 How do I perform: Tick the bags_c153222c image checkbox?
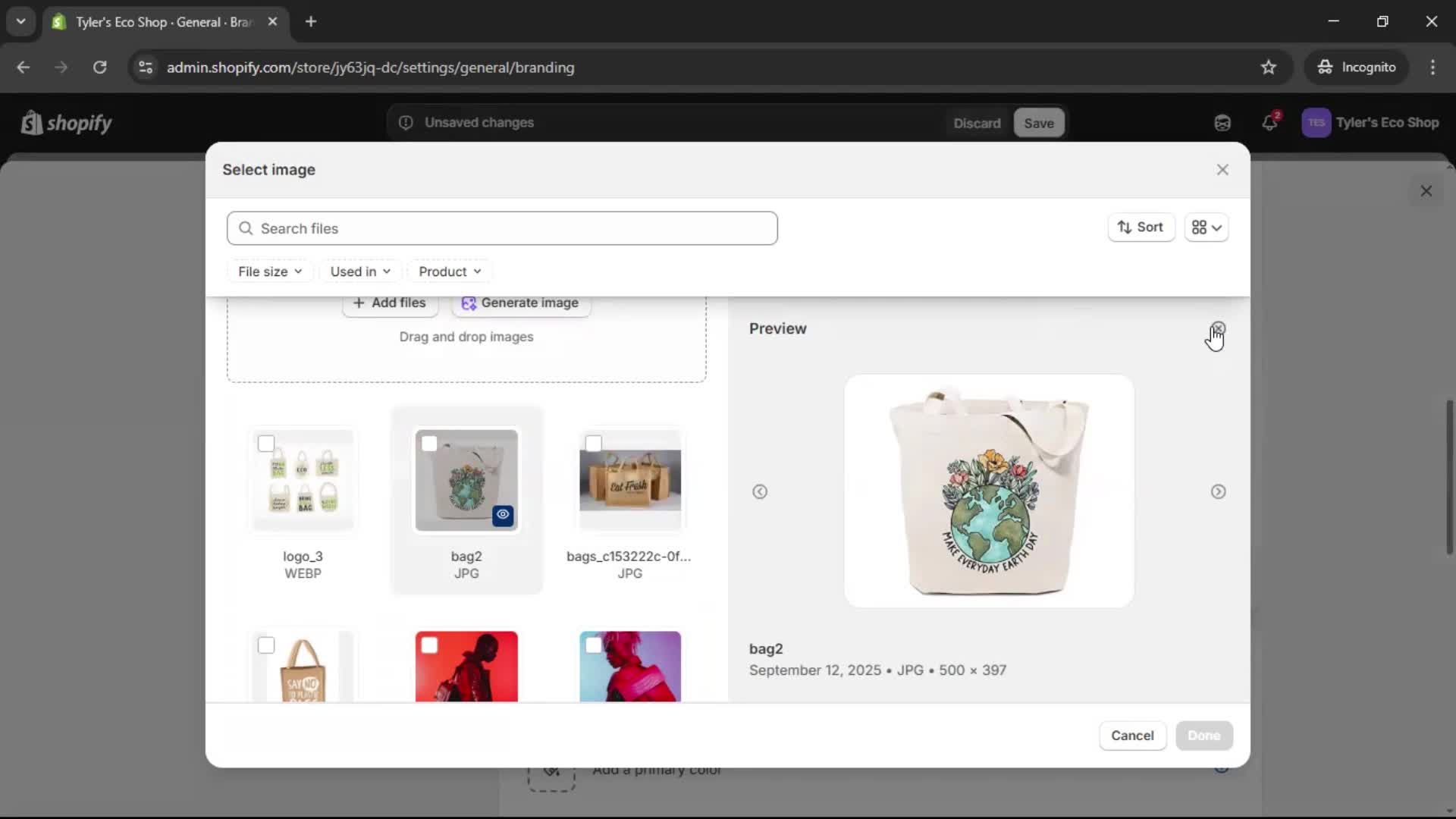pos(594,444)
